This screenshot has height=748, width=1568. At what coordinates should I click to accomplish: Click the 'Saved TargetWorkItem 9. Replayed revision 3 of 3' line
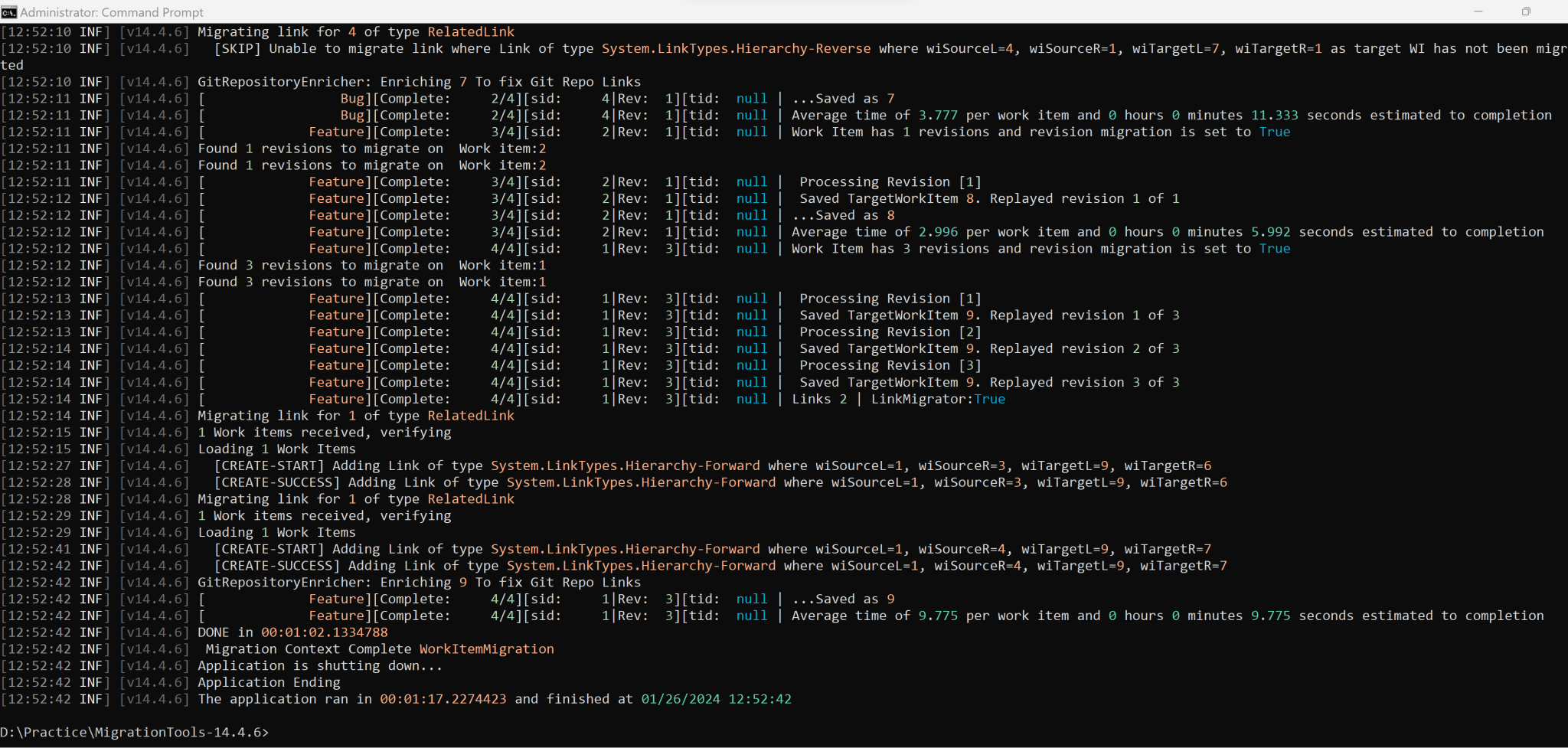tap(986, 382)
